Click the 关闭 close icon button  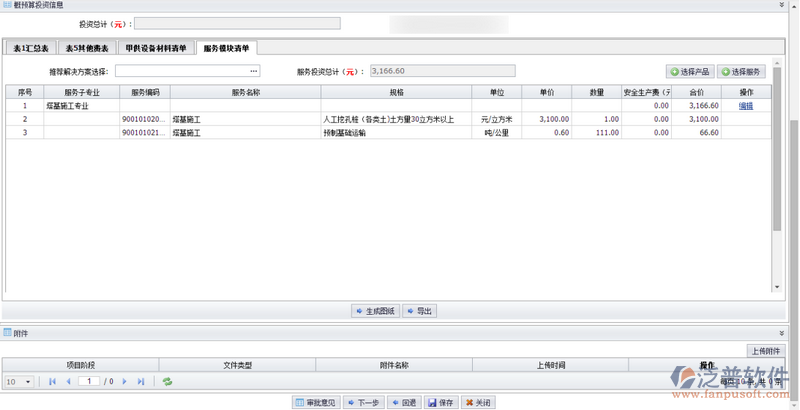pos(478,402)
